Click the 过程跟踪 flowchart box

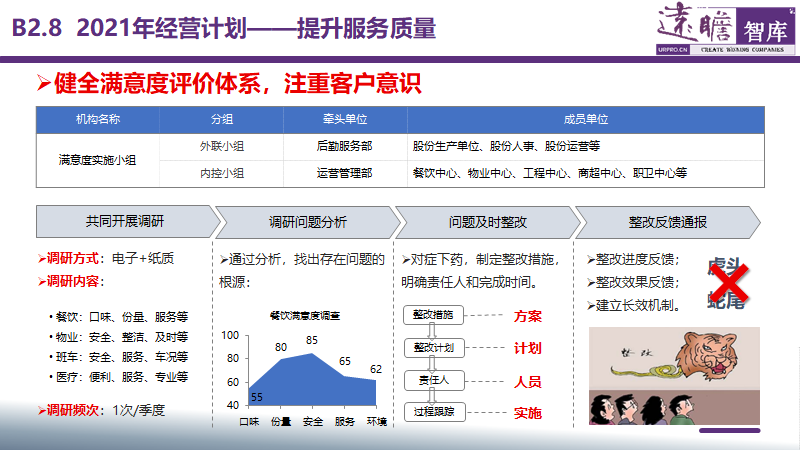(x=434, y=411)
